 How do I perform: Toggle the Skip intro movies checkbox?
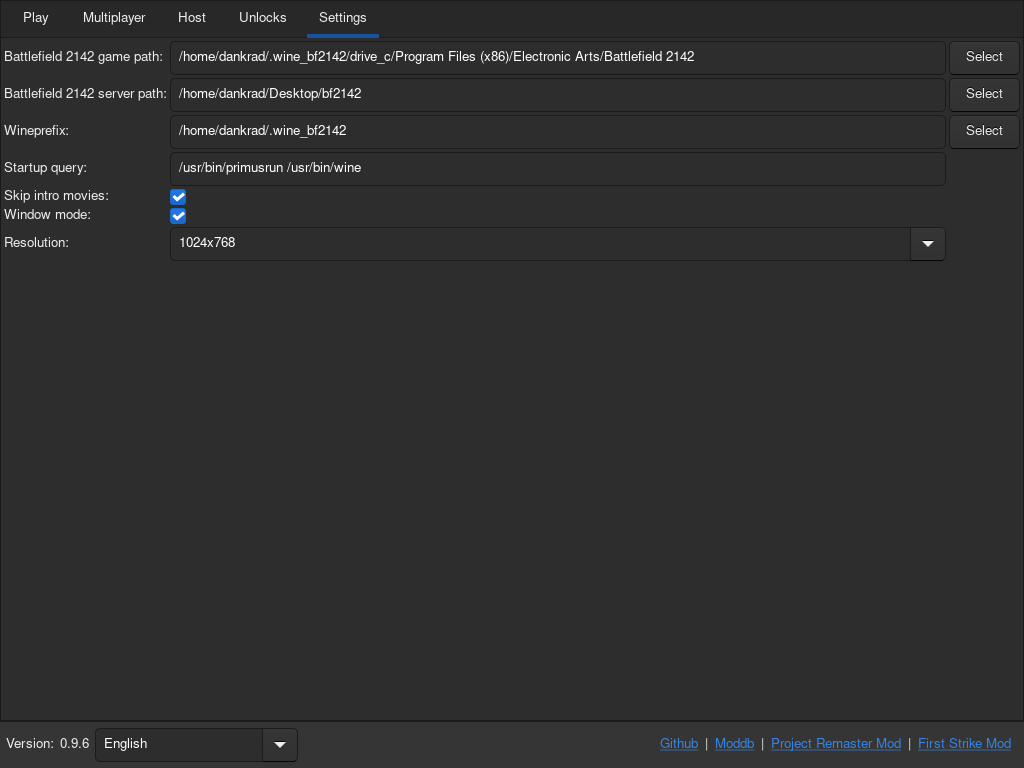click(178, 197)
